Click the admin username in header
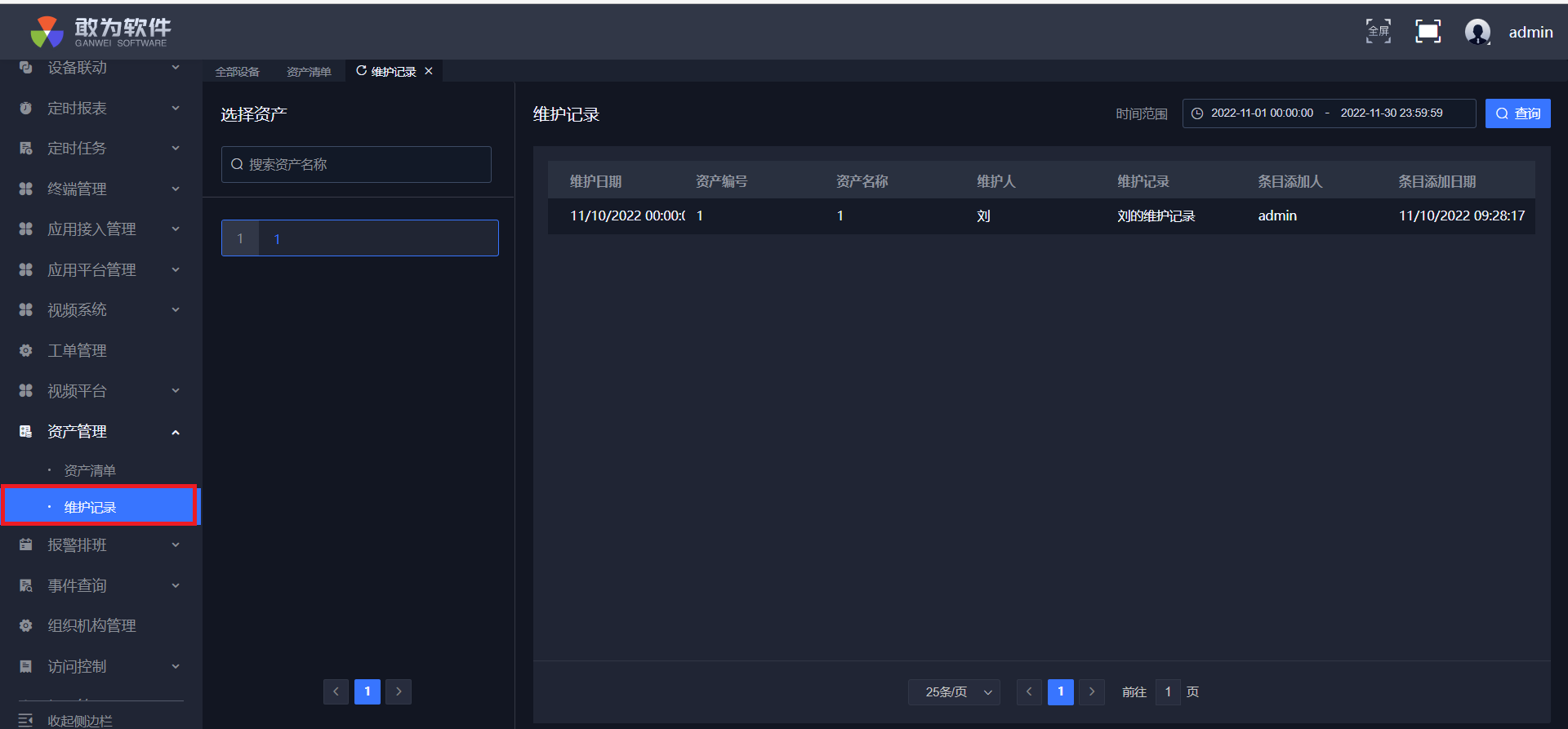The image size is (1568, 729). 1530,32
